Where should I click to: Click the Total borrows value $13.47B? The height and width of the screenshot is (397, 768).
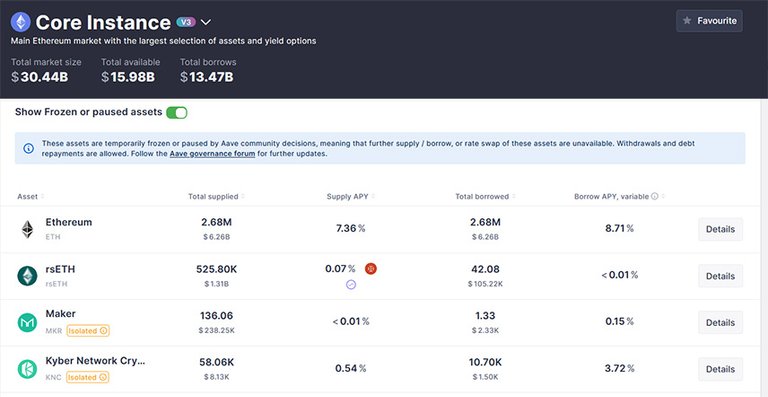(x=207, y=77)
